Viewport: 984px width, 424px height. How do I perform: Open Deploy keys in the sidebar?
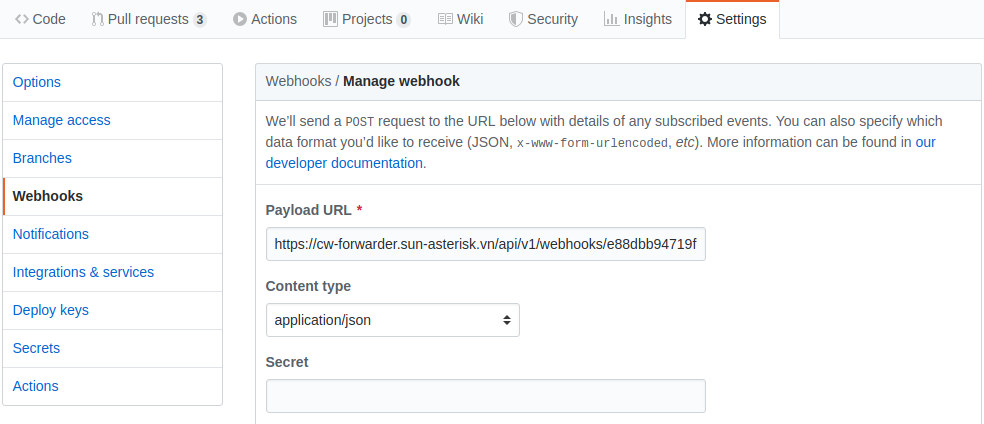click(51, 310)
